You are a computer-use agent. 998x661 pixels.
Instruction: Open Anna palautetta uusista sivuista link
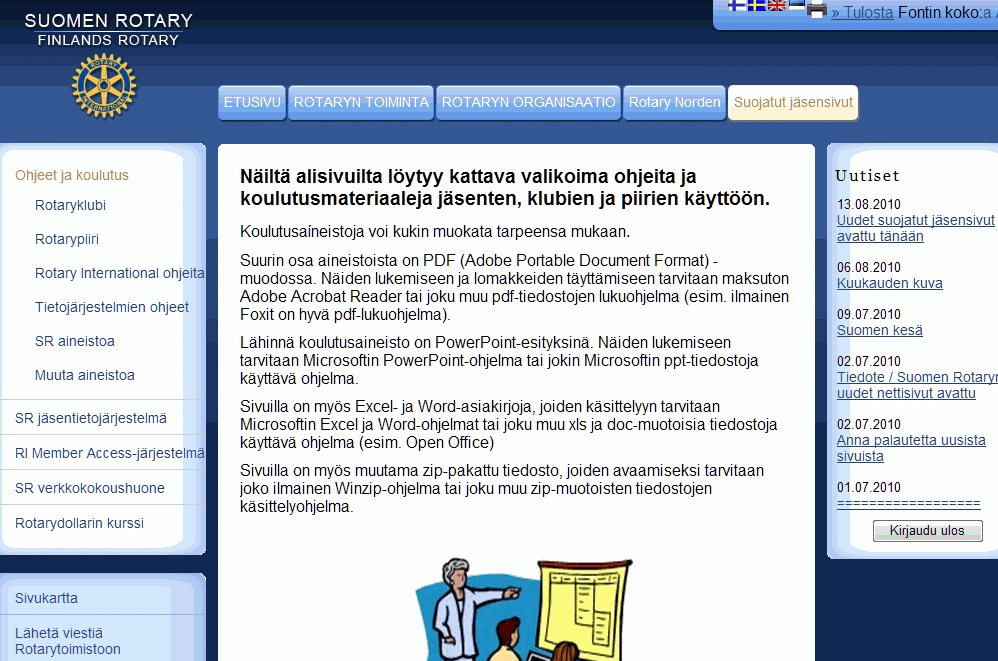[911, 448]
